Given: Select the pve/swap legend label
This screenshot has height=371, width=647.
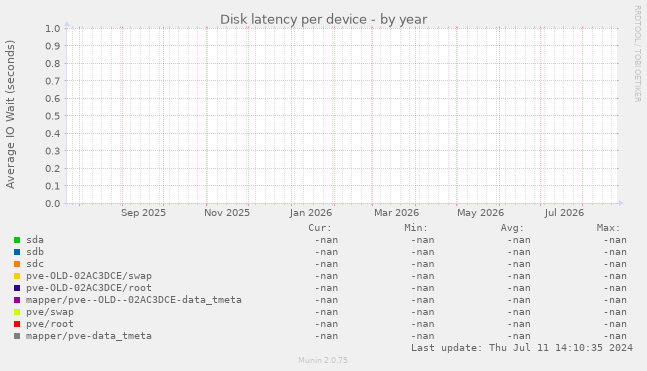Looking at the screenshot, I should [50, 312].
